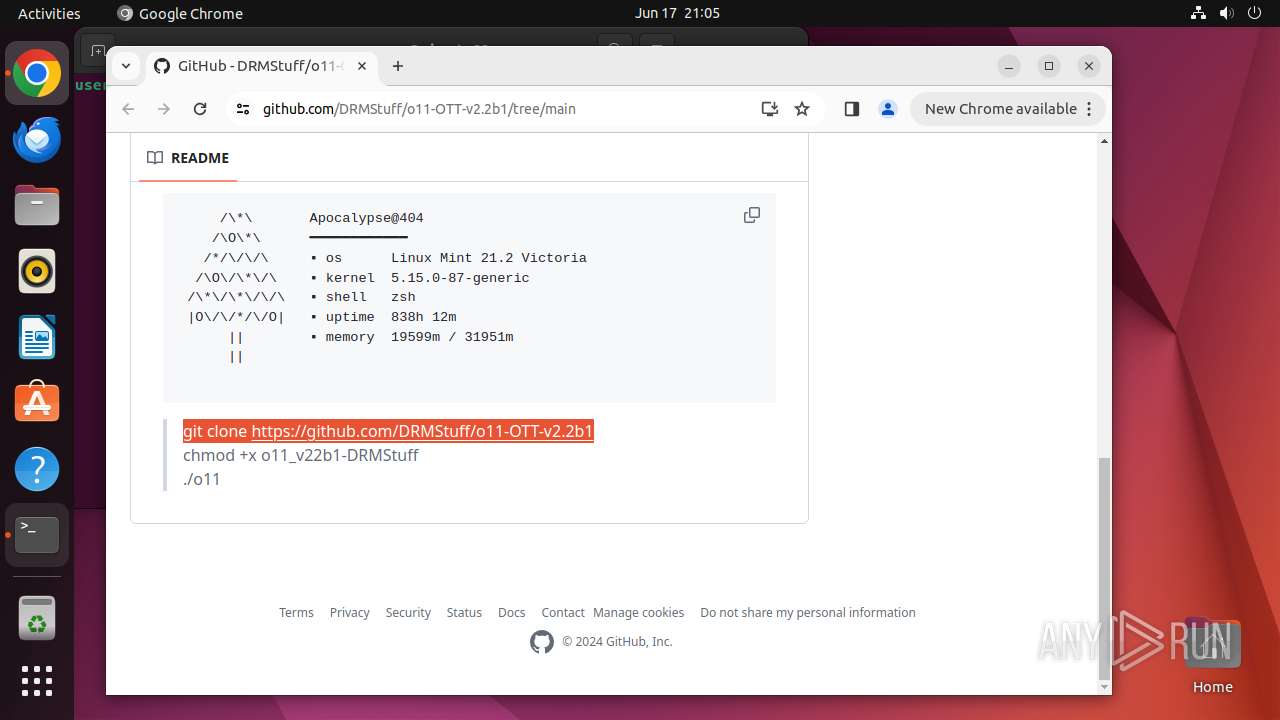The height and width of the screenshot is (720, 1280).
Task: Click GitHub logo in page footer
Action: pos(542,642)
